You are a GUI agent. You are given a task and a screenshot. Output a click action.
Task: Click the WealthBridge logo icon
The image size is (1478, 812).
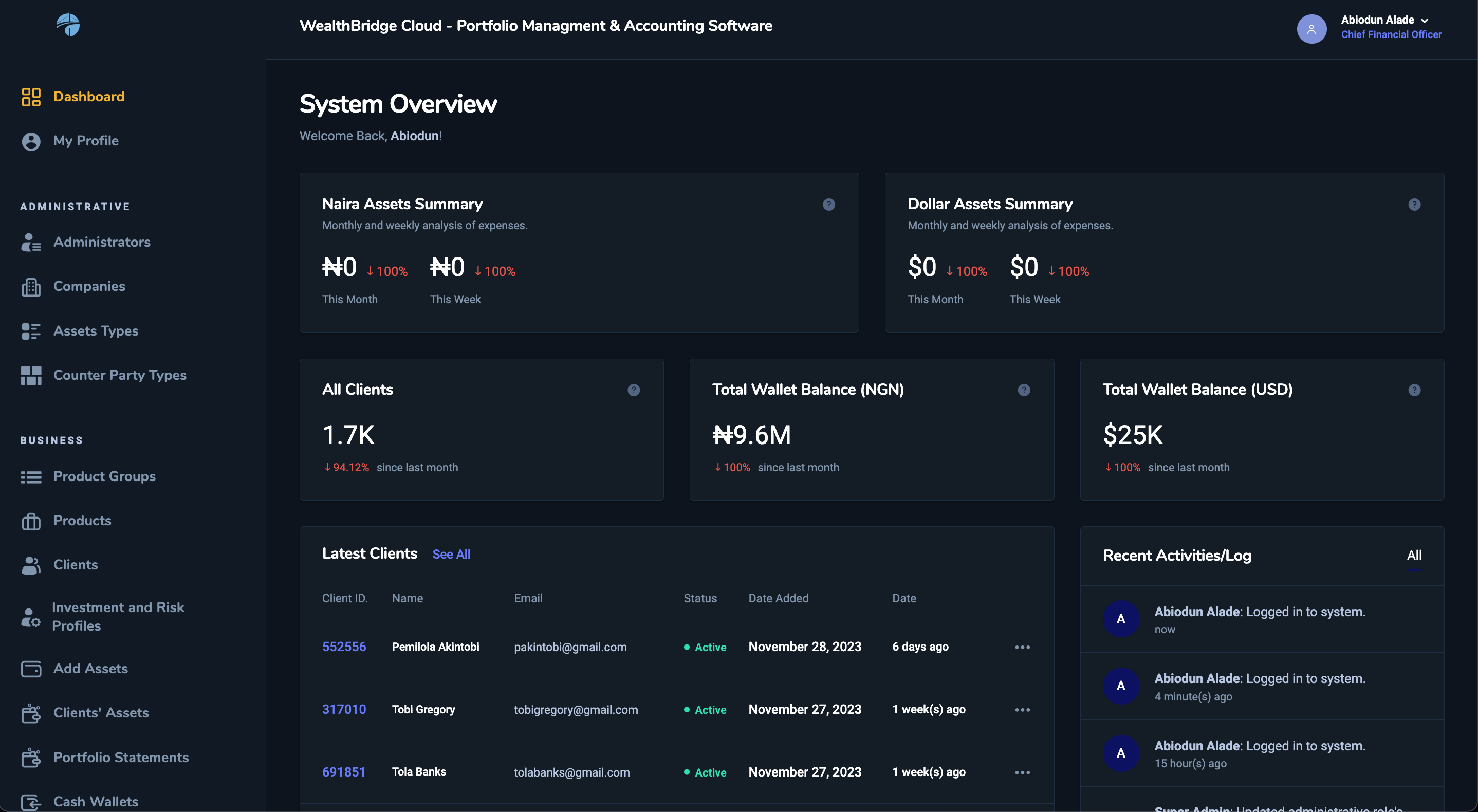[x=68, y=25]
